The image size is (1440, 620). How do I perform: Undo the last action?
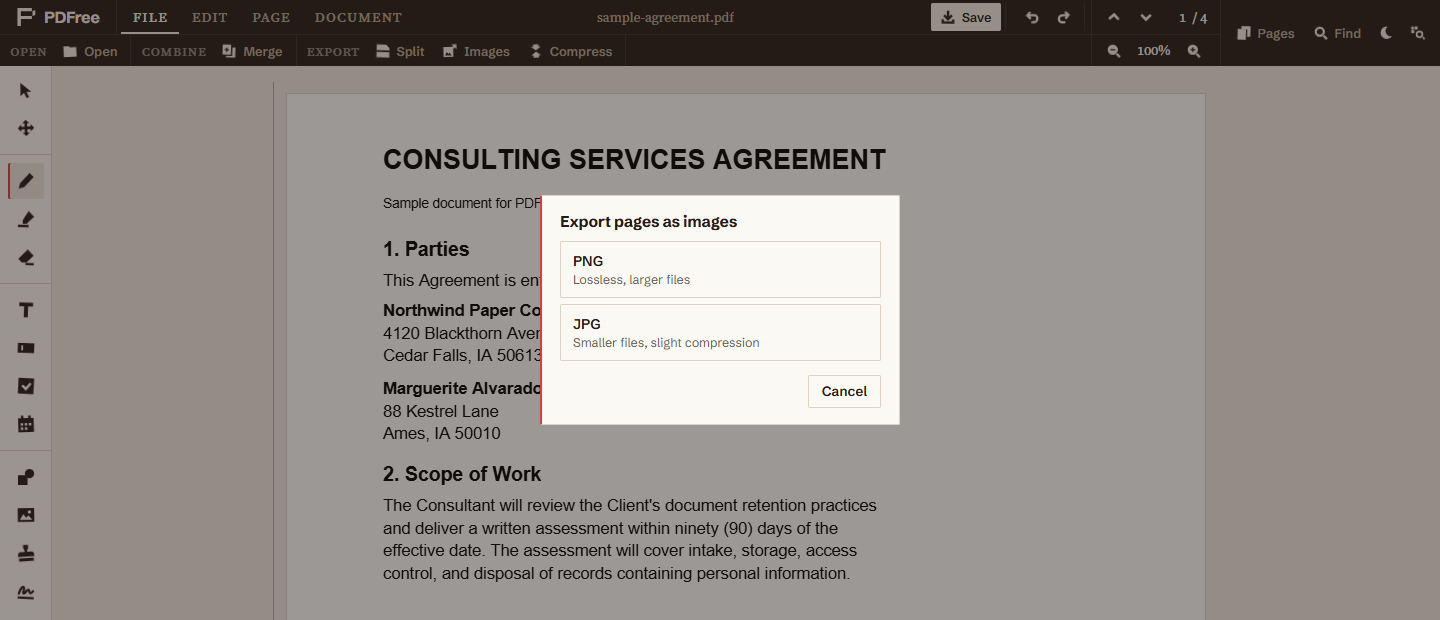1032,18
